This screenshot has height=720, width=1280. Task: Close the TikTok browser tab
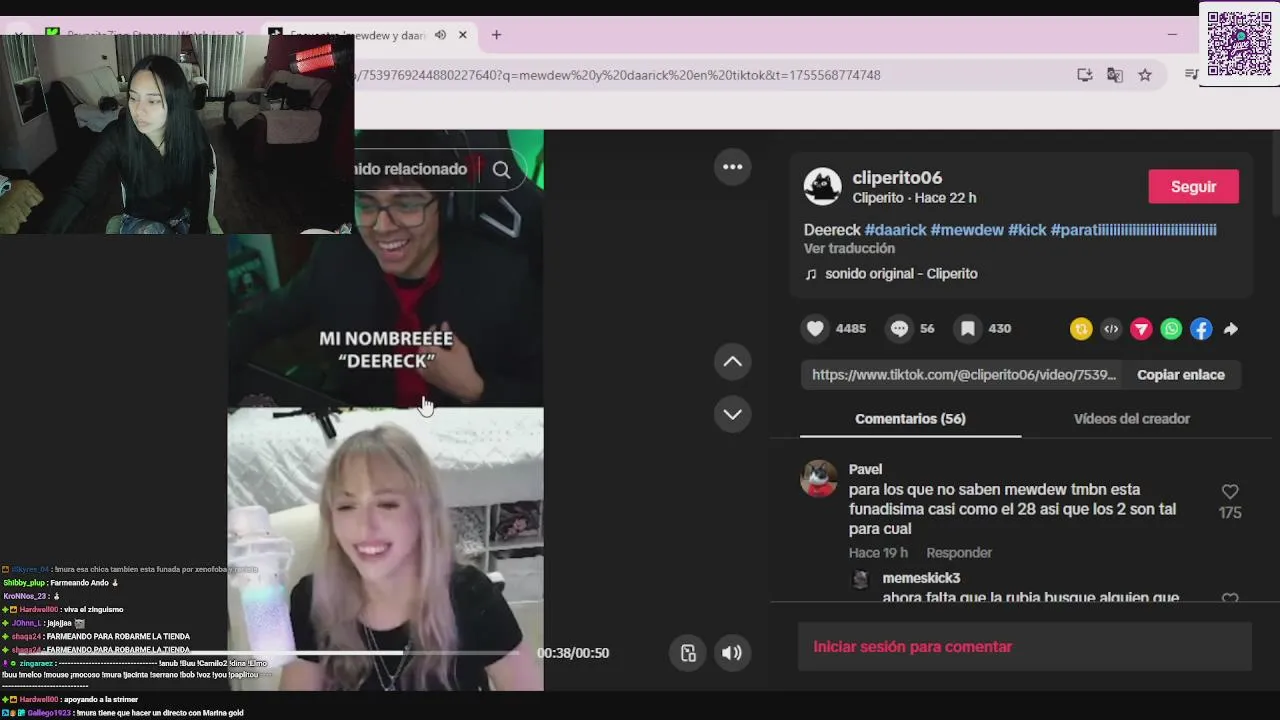tap(463, 35)
